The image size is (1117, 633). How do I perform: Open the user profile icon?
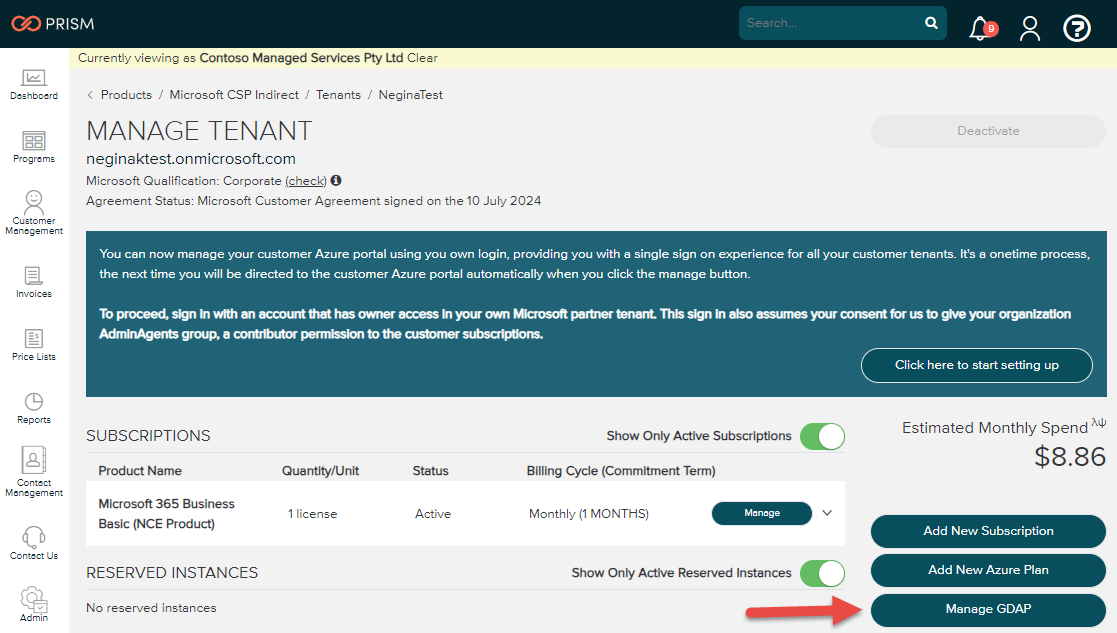[x=1029, y=29]
